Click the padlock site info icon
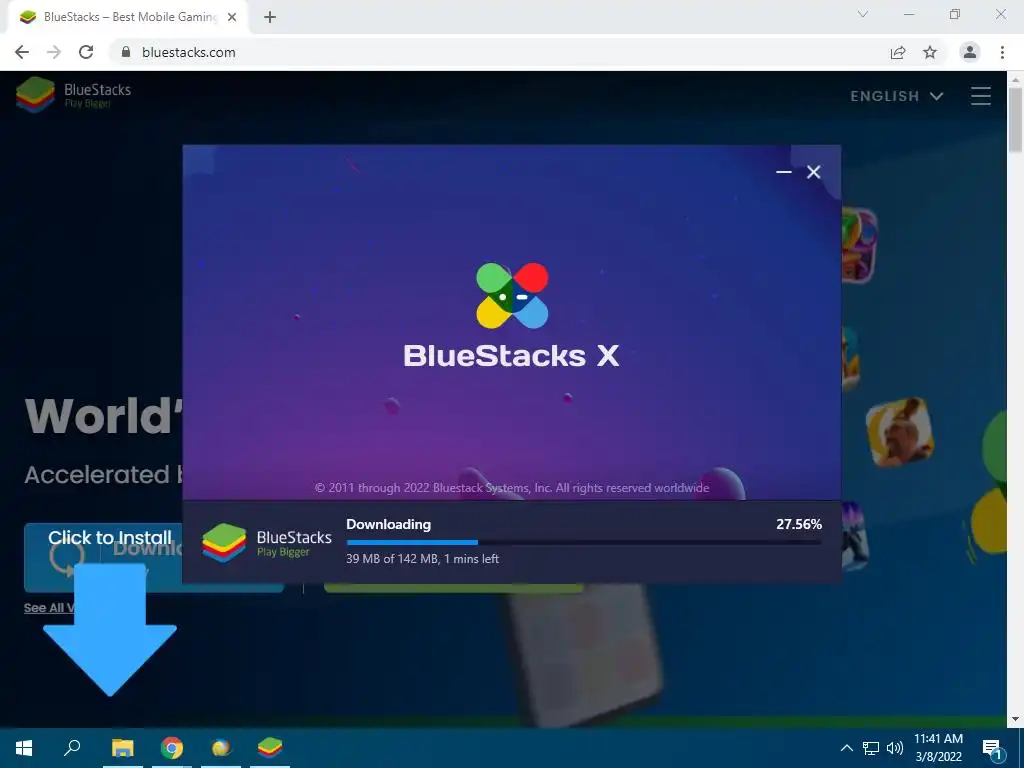1024x768 pixels. coord(126,52)
